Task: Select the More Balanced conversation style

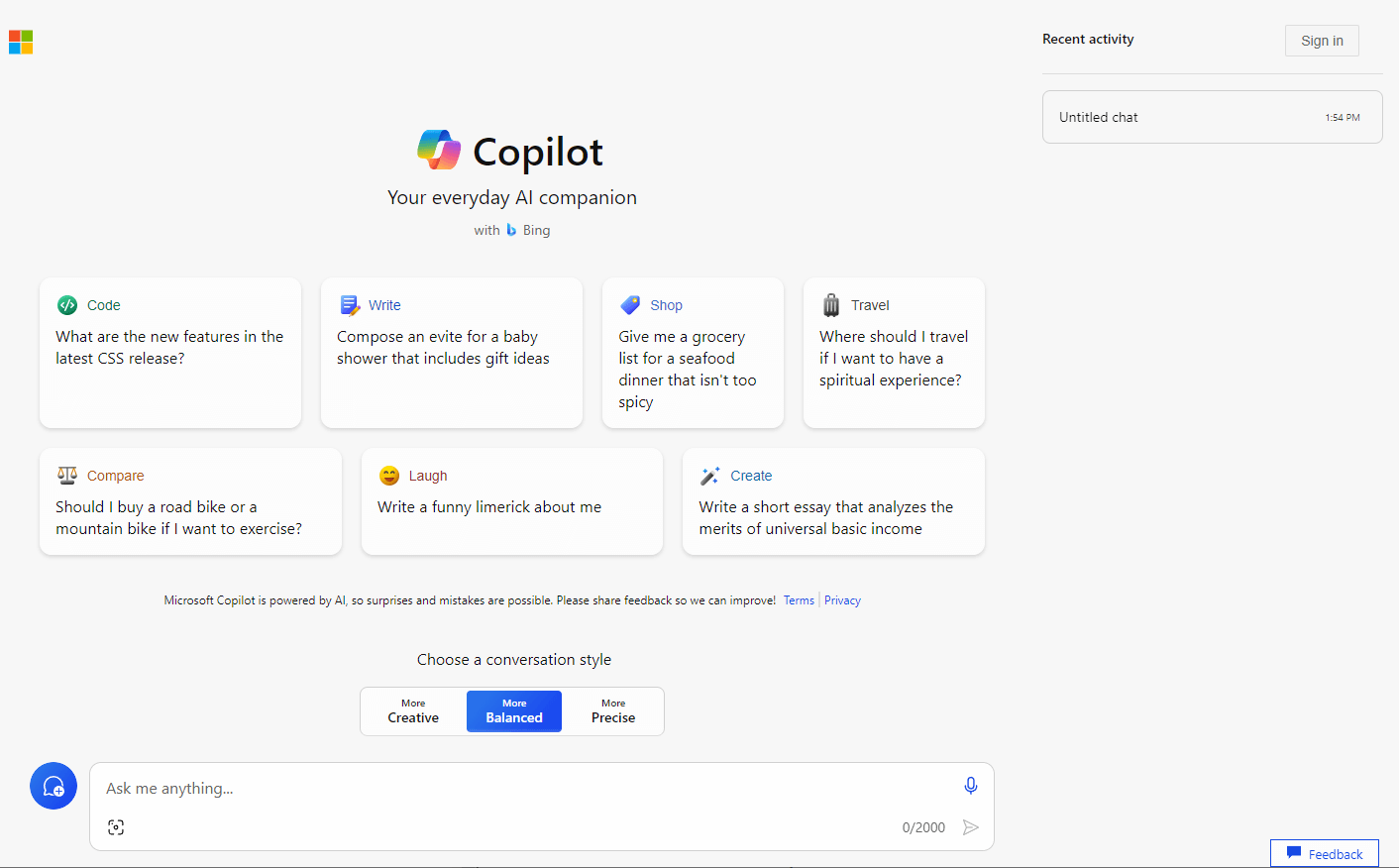Action: pos(514,711)
